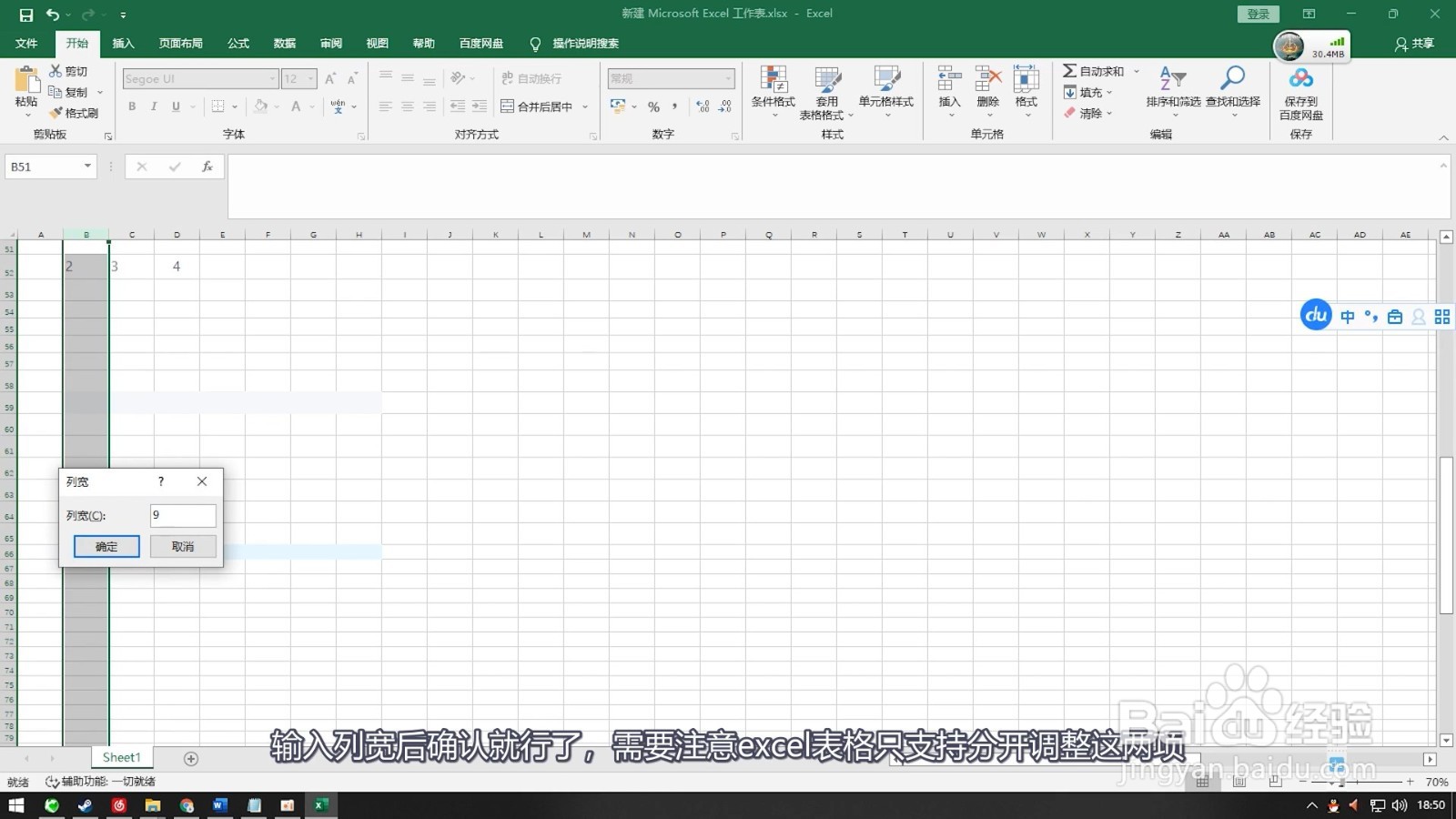The image size is (1456, 819).
Task: Undo the last action
Action: click(53, 15)
